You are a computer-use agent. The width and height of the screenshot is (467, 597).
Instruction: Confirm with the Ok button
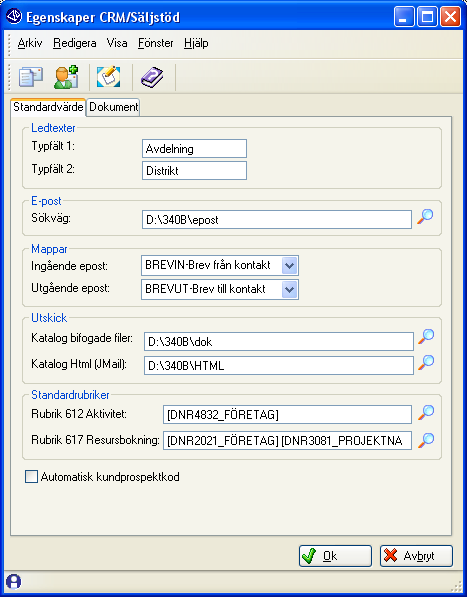click(x=335, y=556)
